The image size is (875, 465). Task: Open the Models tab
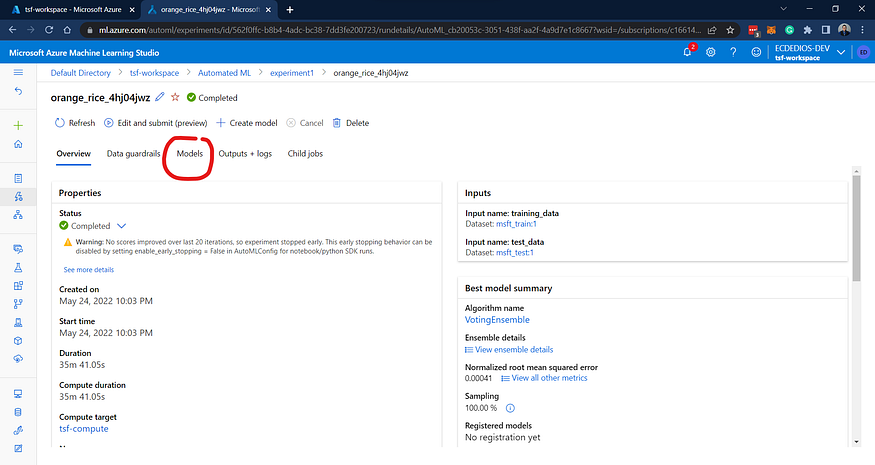(190, 154)
